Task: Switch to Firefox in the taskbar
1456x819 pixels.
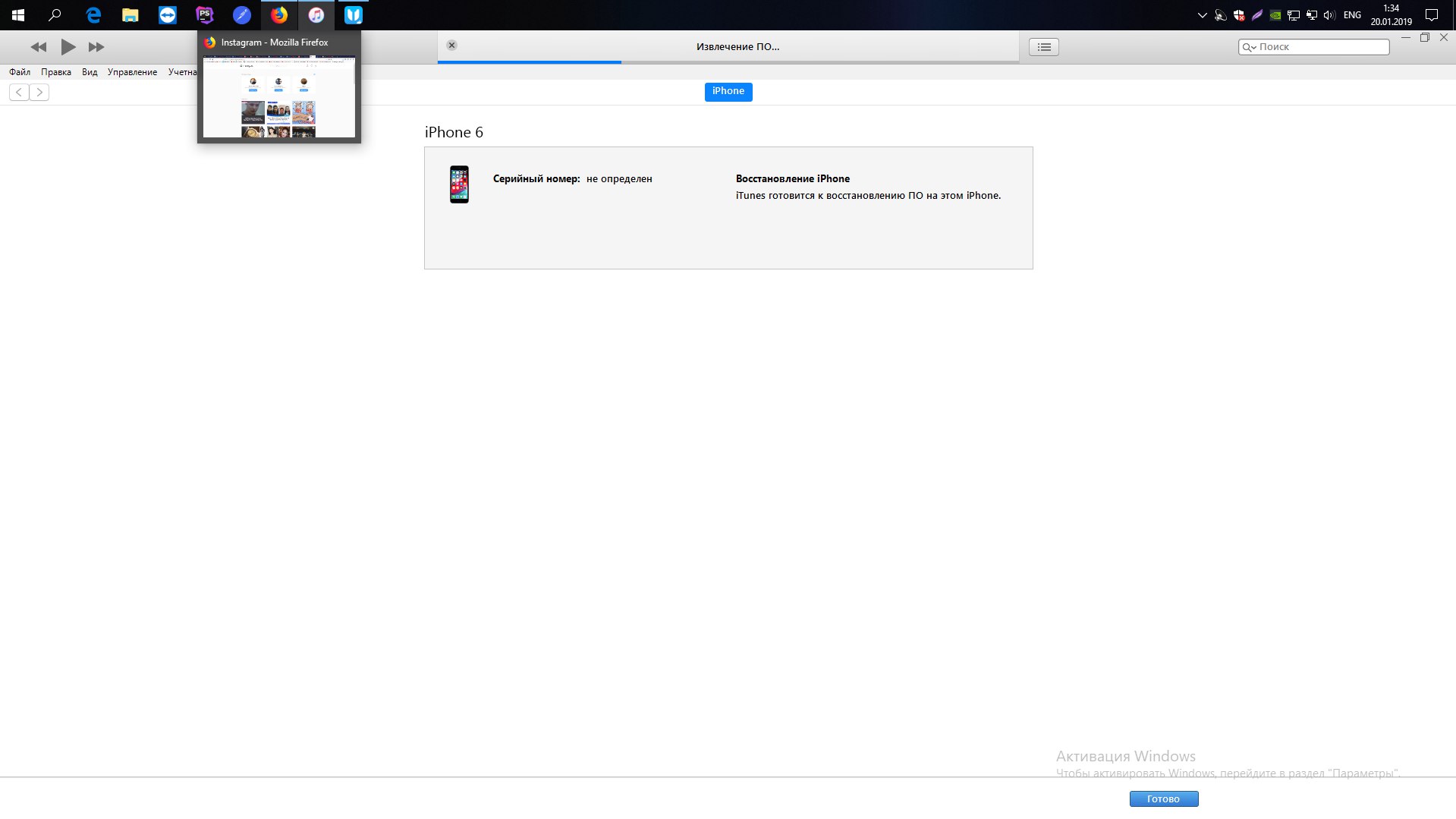Action: pos(279,15)
